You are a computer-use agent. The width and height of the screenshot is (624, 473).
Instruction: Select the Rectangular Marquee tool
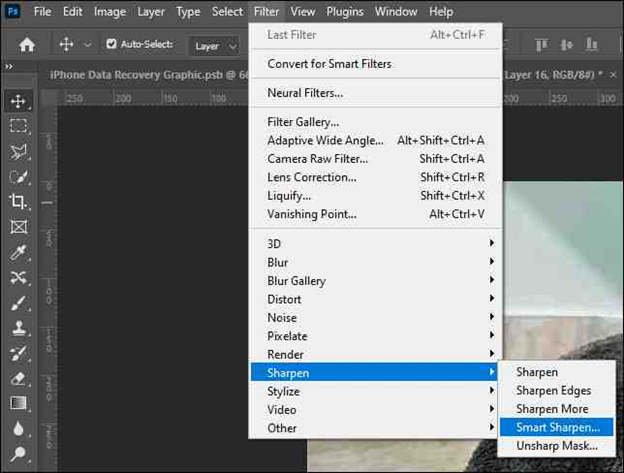click(18, 126)
